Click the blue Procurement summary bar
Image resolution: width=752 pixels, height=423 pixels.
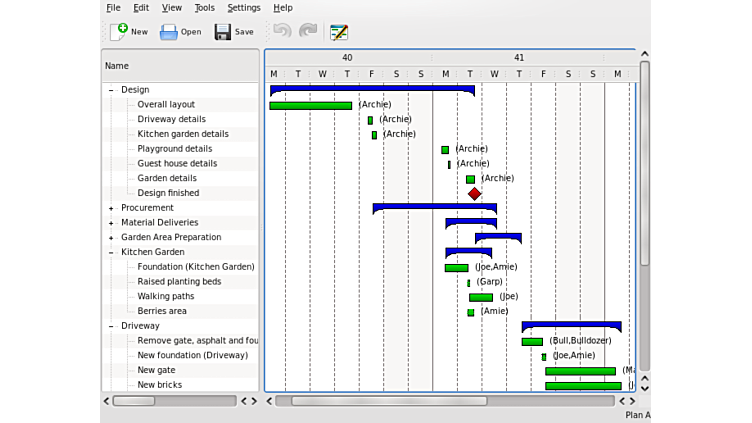pos(434,207)
